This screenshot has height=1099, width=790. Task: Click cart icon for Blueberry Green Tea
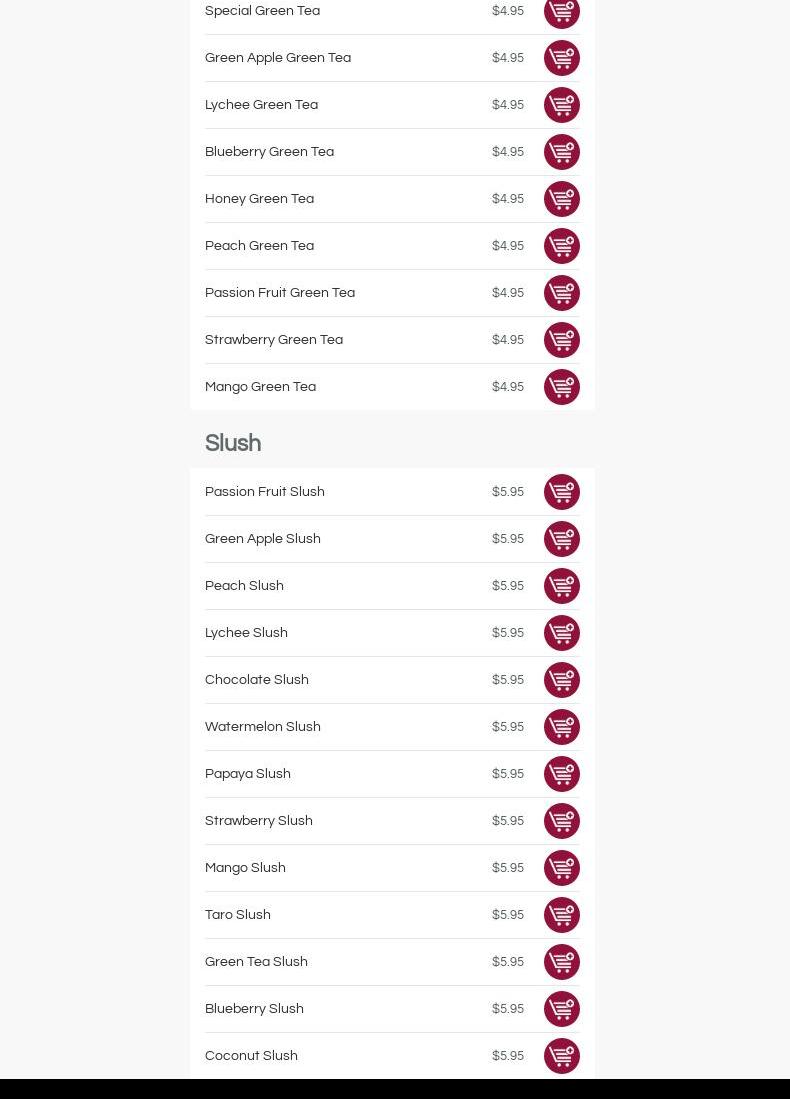click(561, 152)
